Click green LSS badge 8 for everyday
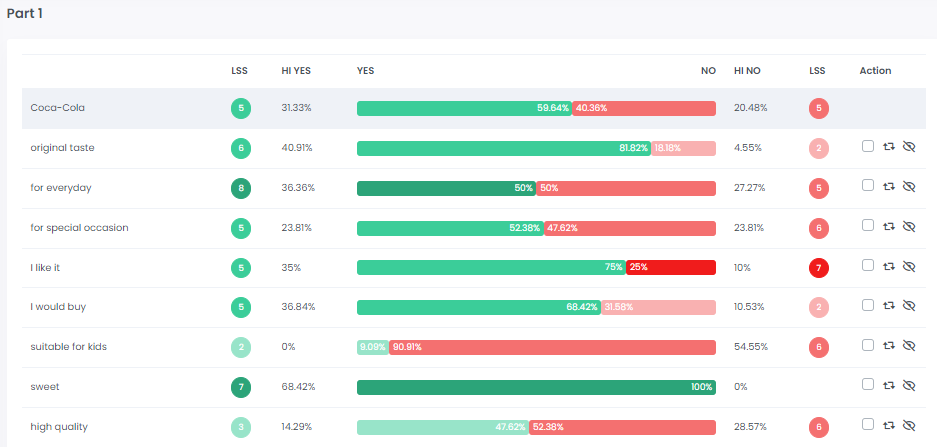 tap(240, 188)
